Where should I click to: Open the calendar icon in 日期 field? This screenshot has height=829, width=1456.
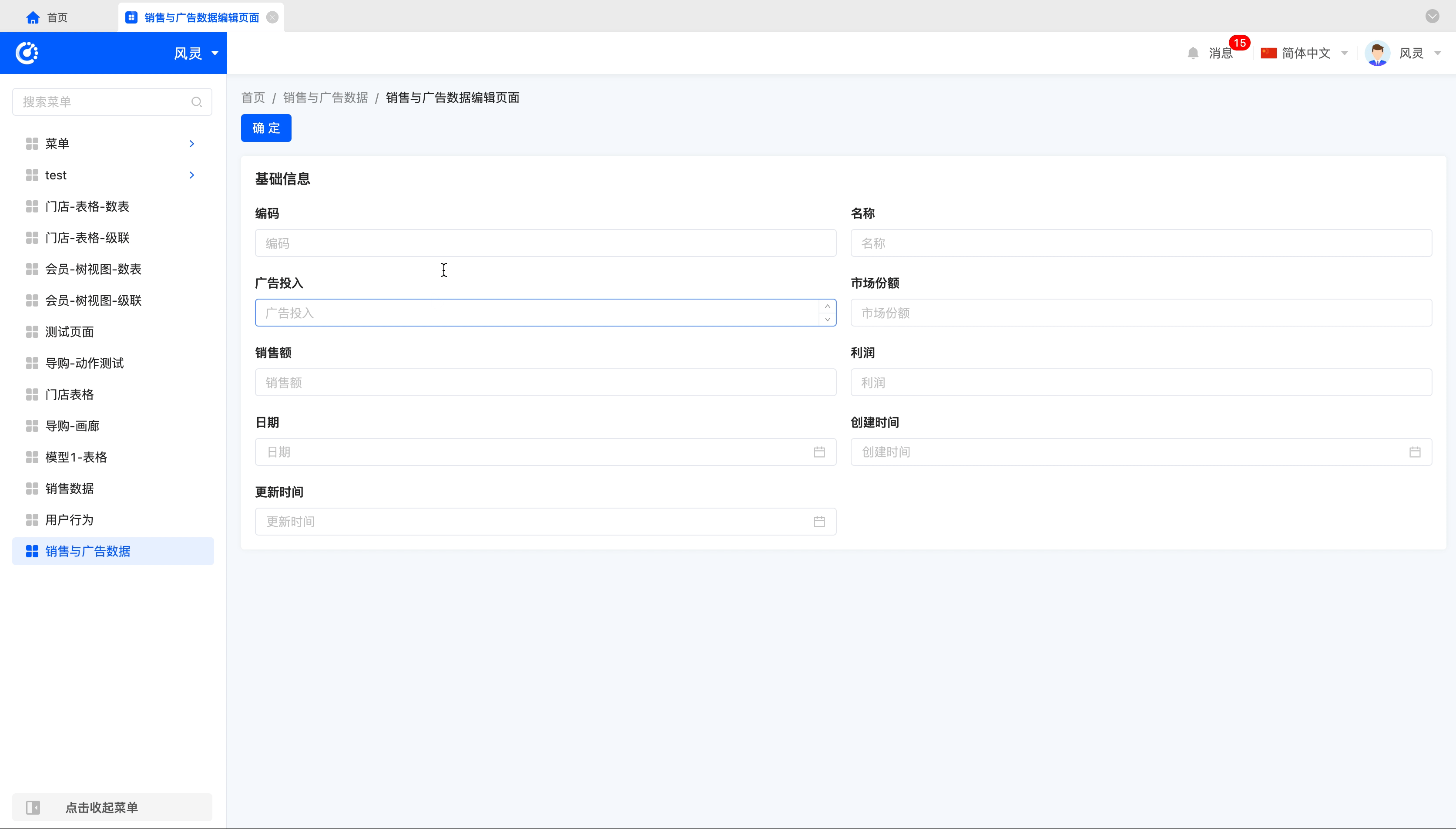819,452
